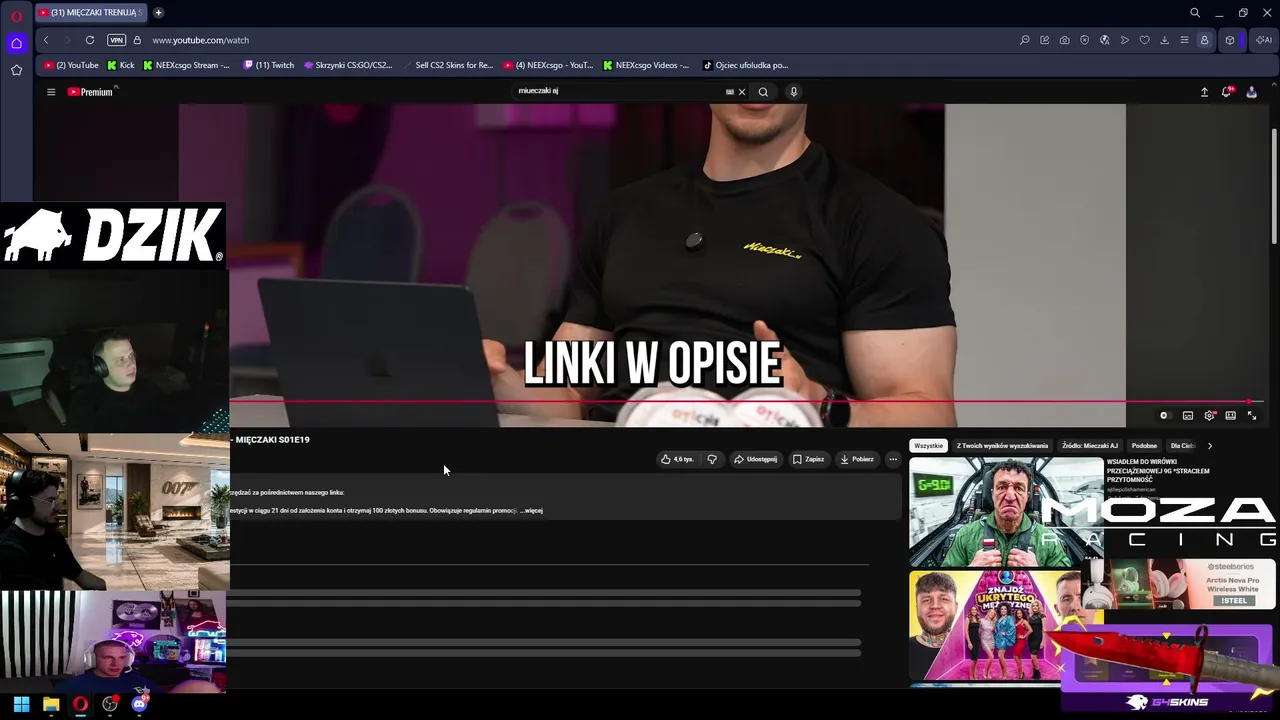Show more filter chips with arrow
The width and height of the screenshot is (1280, 720).
[1209, 446]
